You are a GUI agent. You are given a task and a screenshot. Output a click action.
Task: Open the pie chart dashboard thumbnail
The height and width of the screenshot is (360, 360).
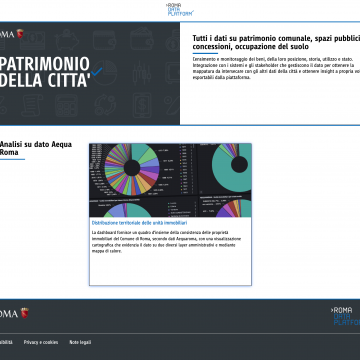click(170, 180)
